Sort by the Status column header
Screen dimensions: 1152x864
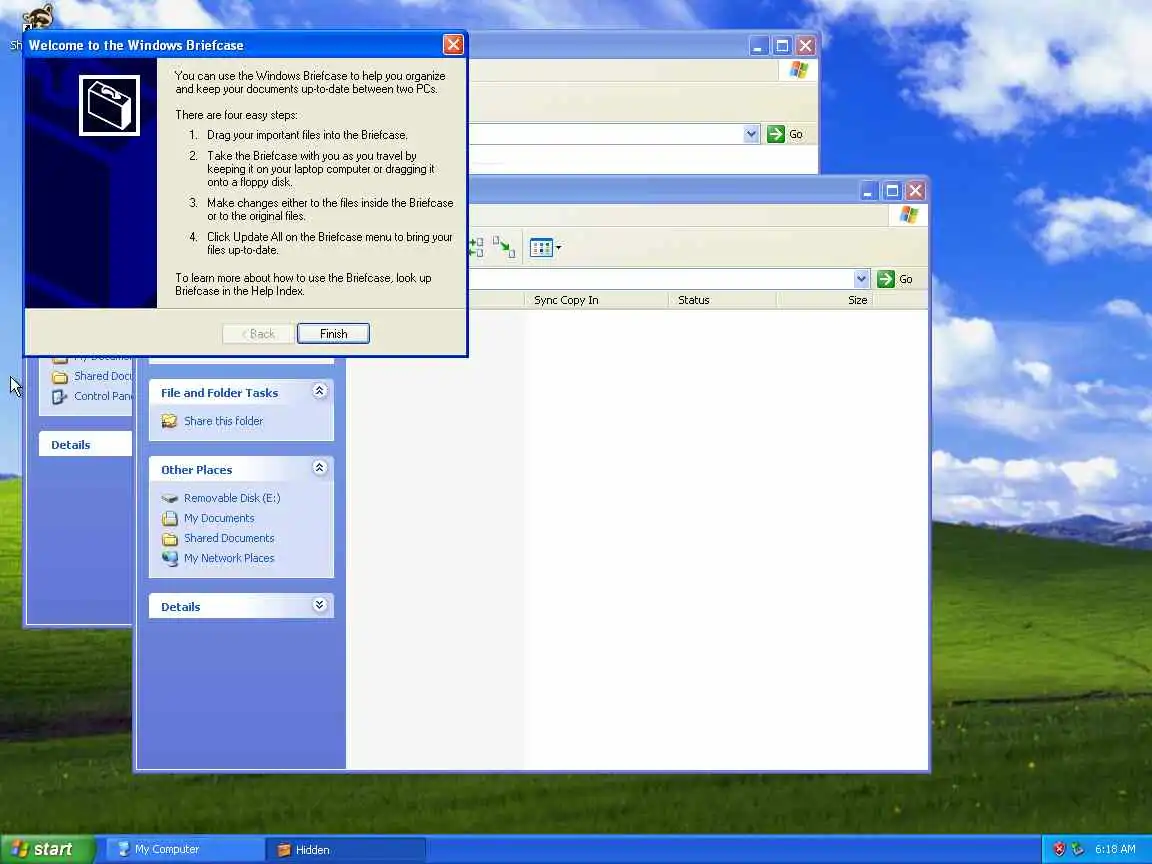tap(722, 300)
